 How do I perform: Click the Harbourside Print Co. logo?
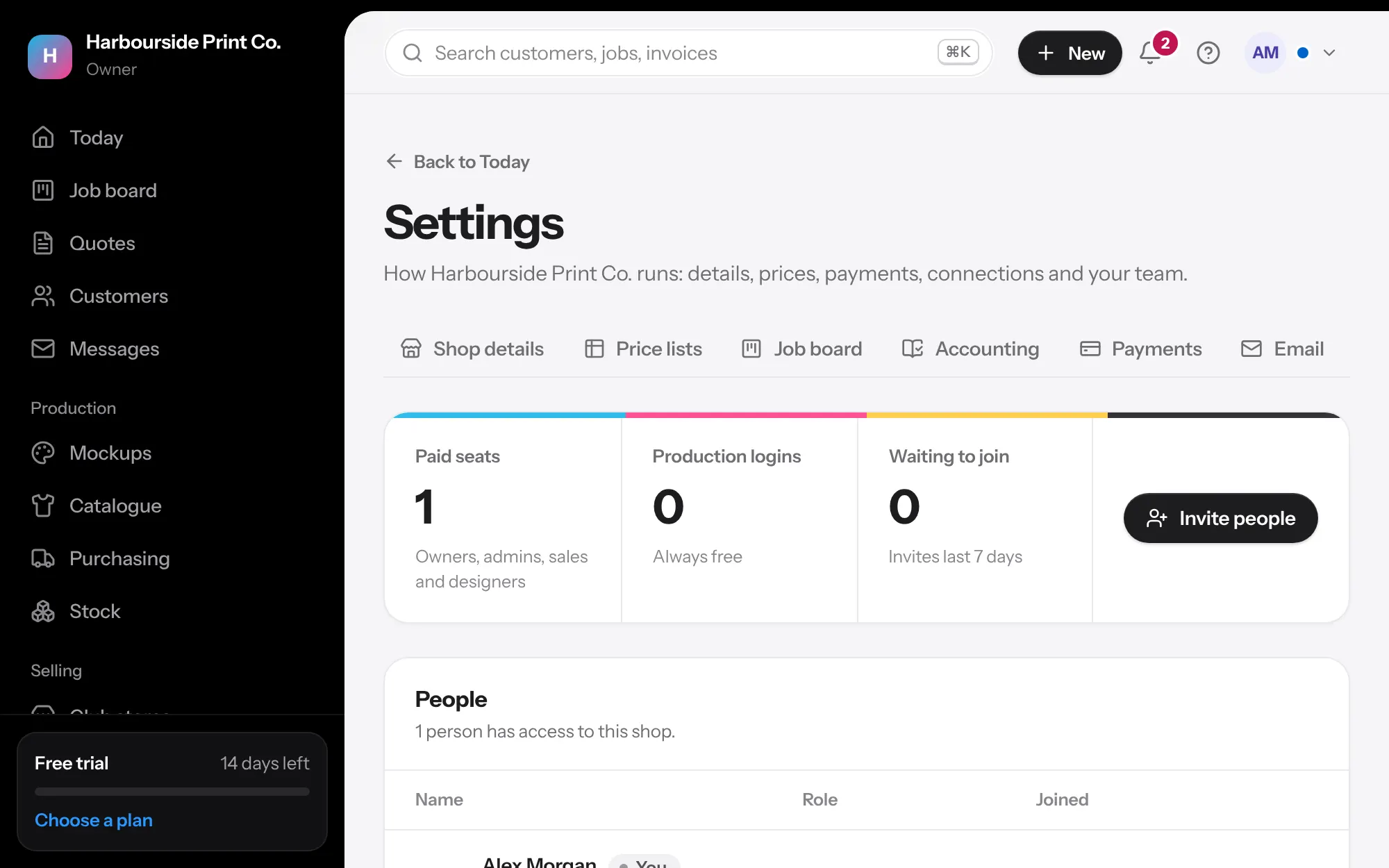[50, 56]
